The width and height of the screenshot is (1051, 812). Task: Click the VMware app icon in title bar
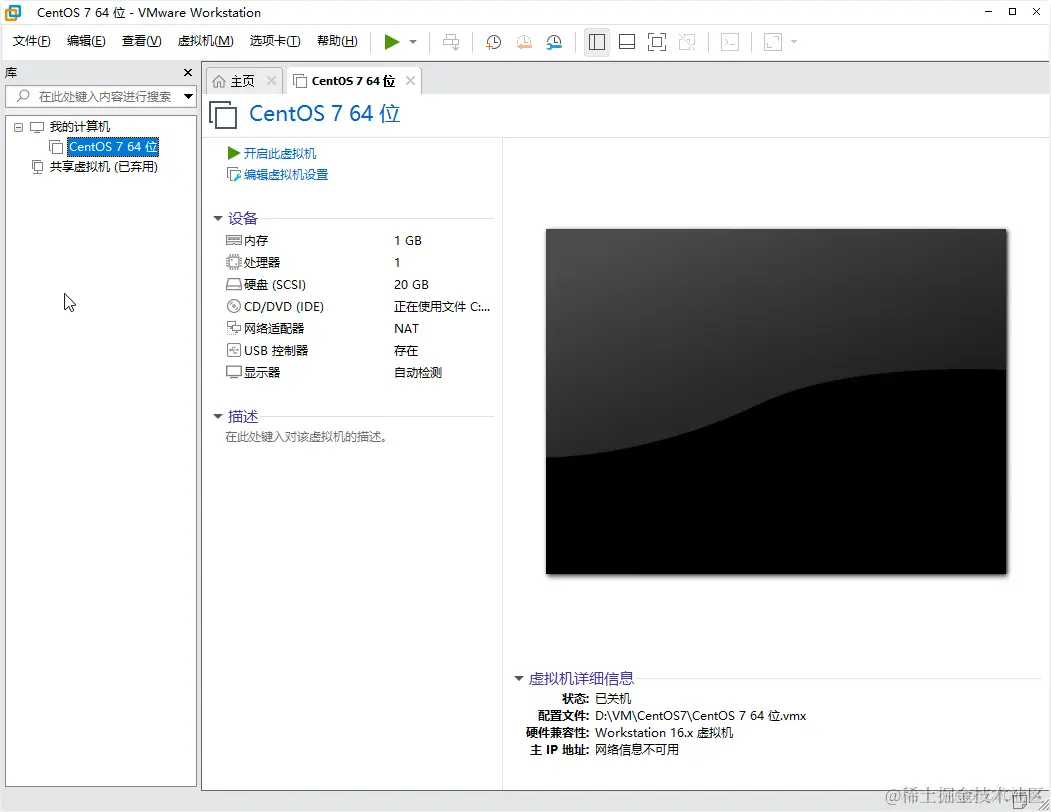coord(13,12)
